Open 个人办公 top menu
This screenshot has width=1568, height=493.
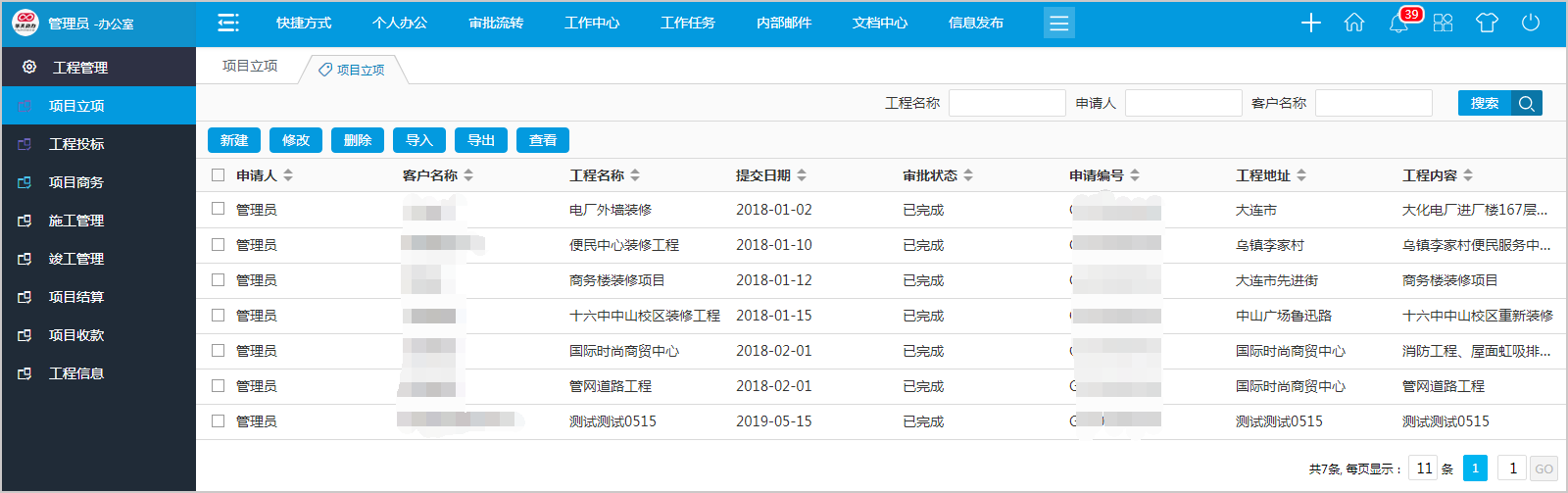[x=400, y=23]
